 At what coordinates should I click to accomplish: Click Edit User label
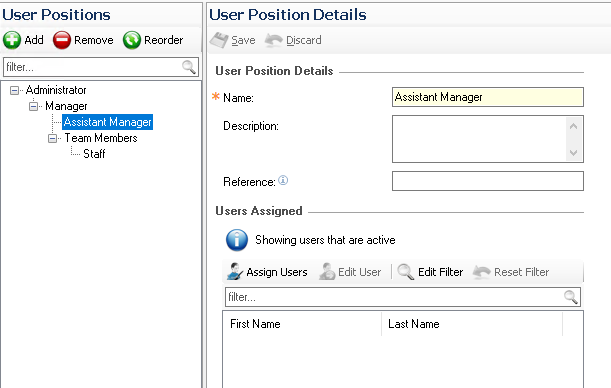[x=360, y=272]
